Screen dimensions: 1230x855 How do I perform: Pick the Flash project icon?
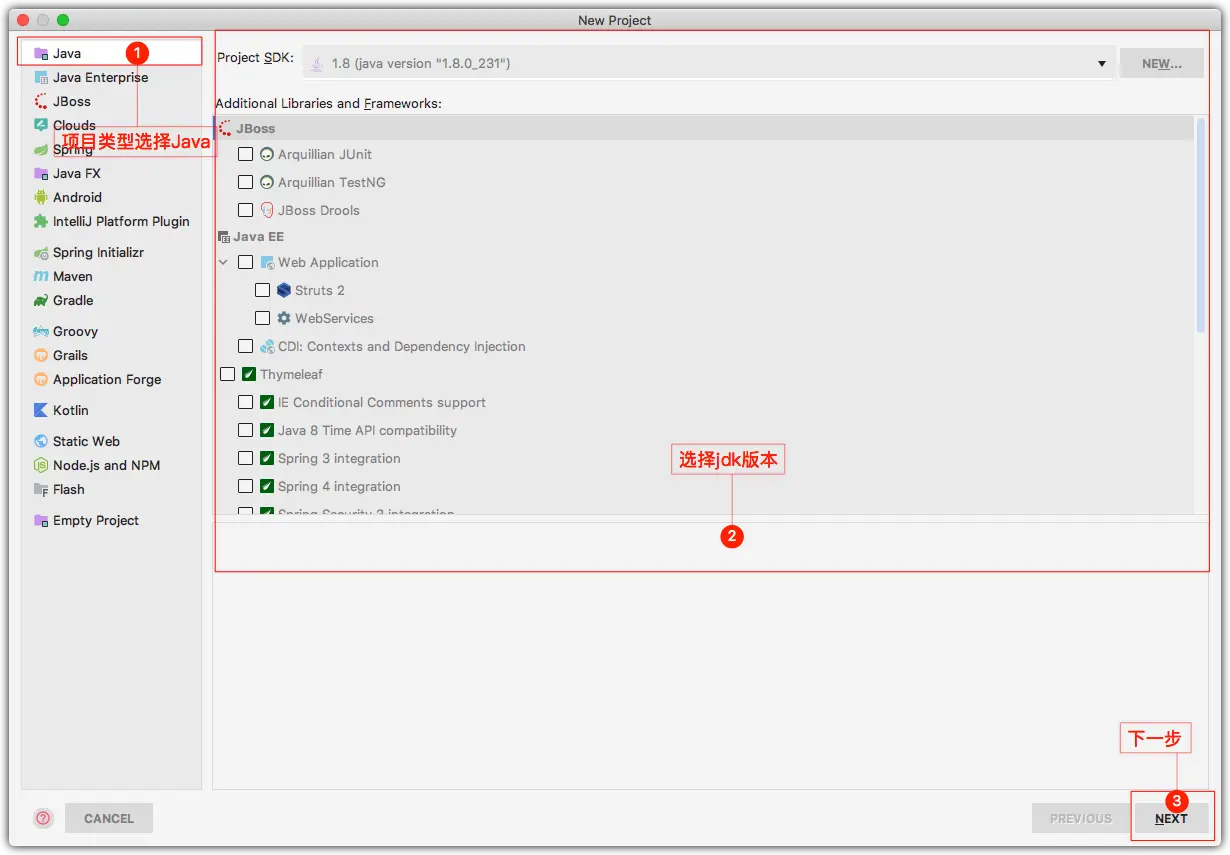(x=41, y=489)
